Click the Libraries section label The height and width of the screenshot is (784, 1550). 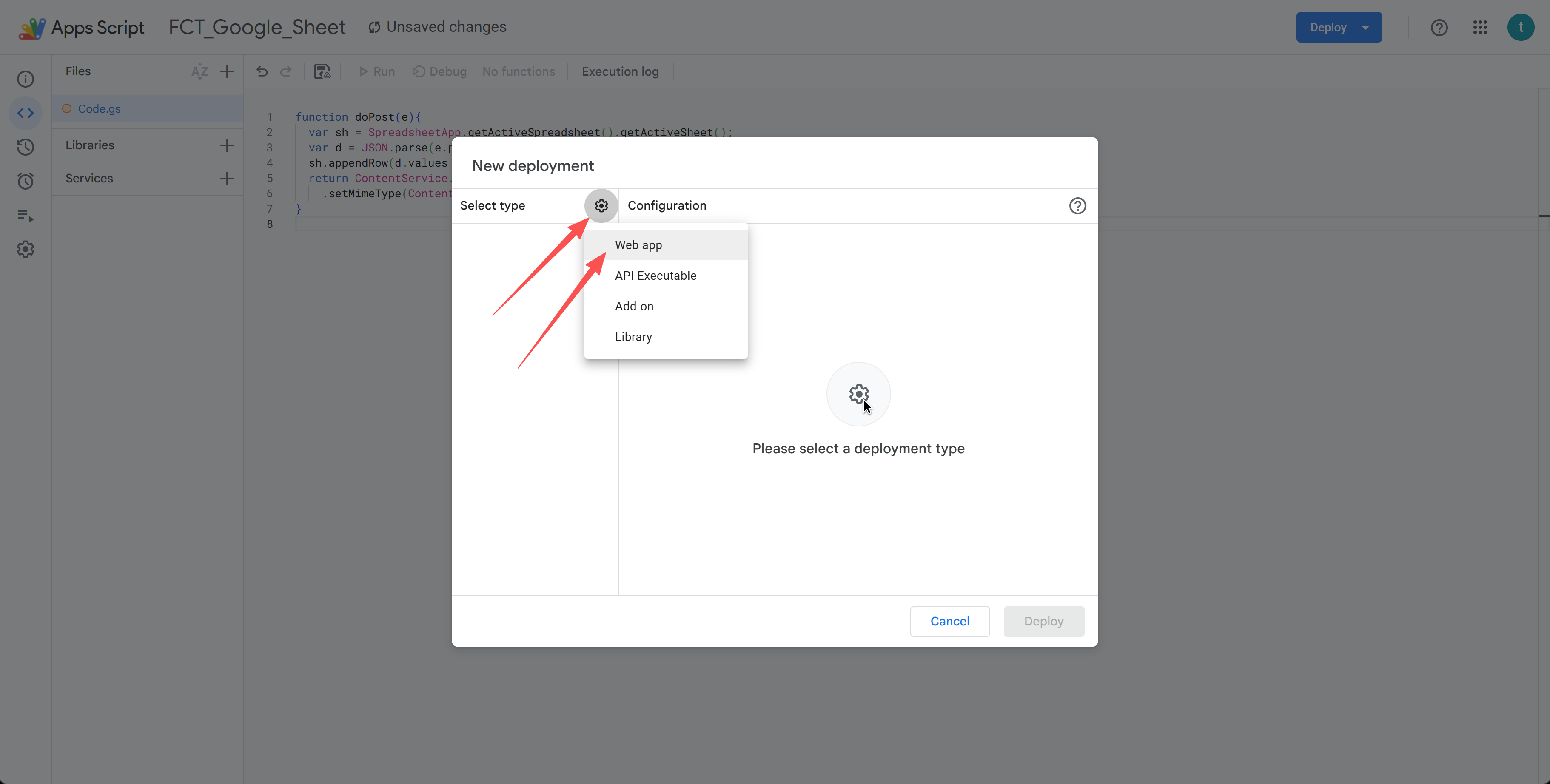click(90, 145)
